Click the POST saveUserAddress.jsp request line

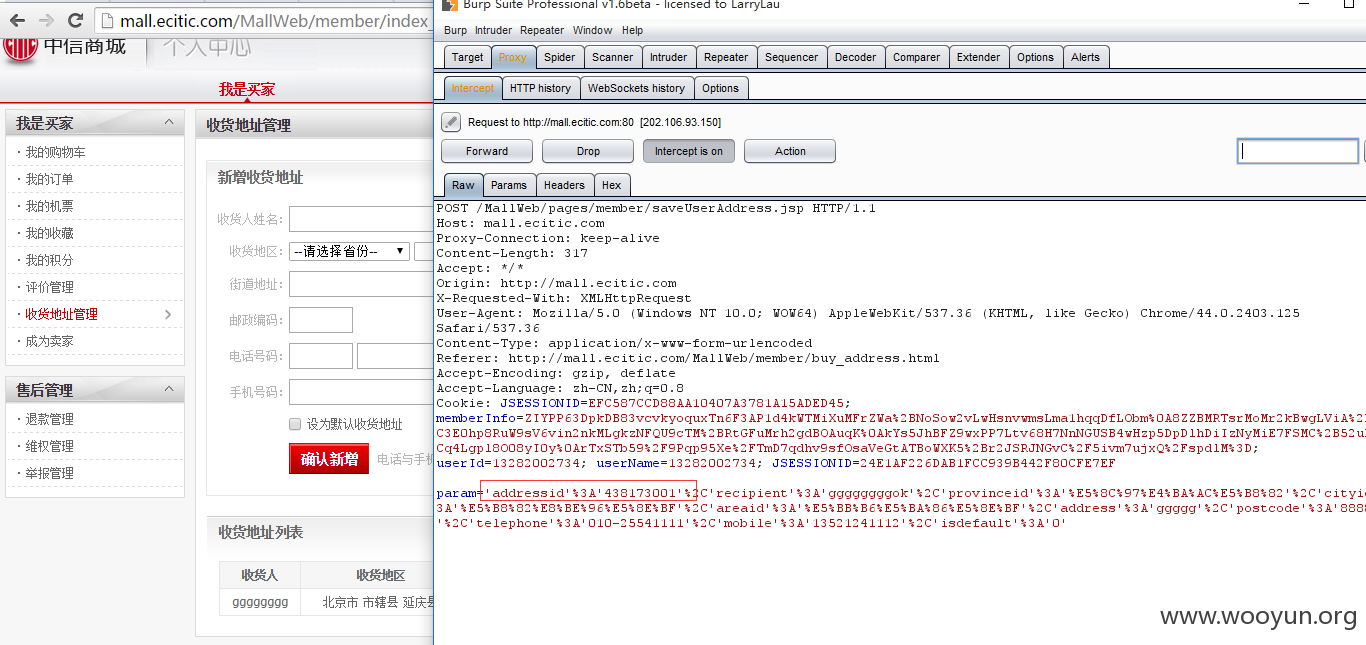point(656,208)
